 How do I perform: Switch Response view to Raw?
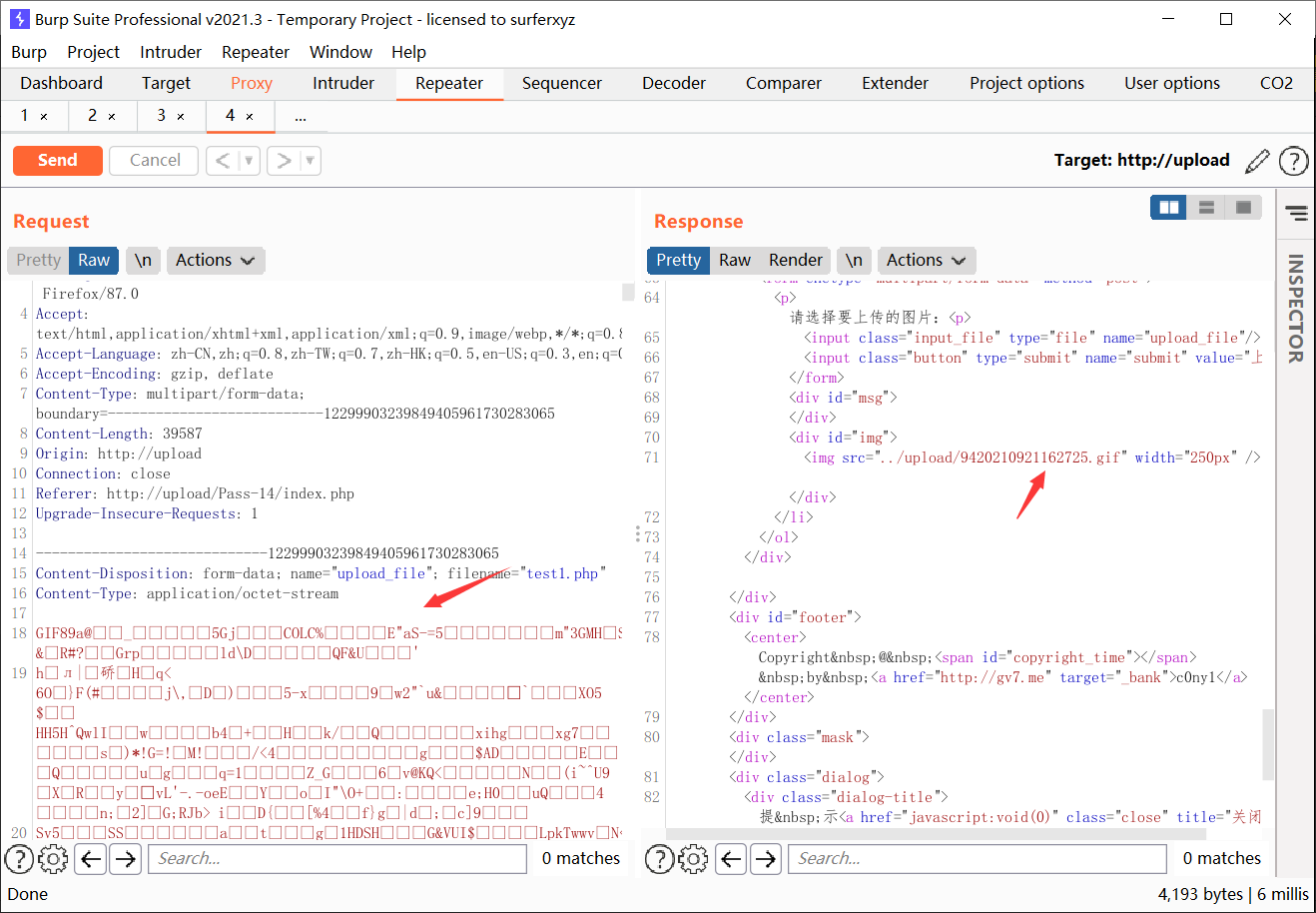coord(735,261)
